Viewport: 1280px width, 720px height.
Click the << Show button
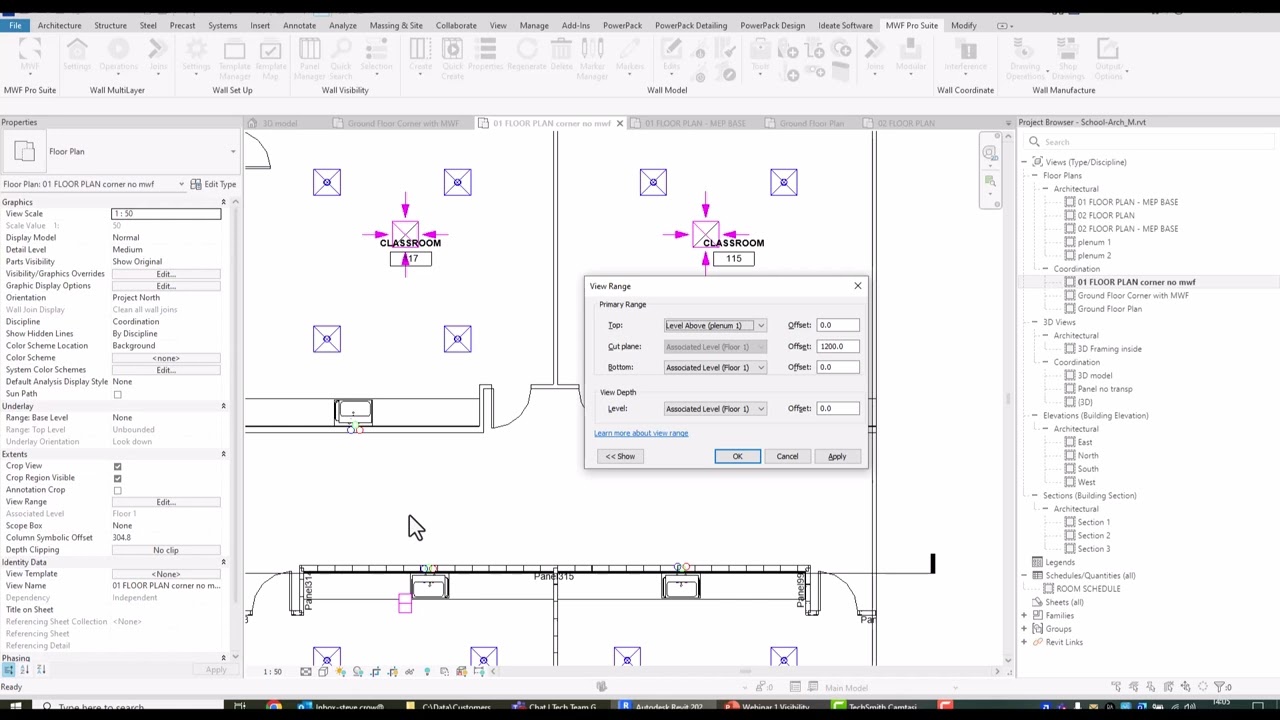coord(620,456)
